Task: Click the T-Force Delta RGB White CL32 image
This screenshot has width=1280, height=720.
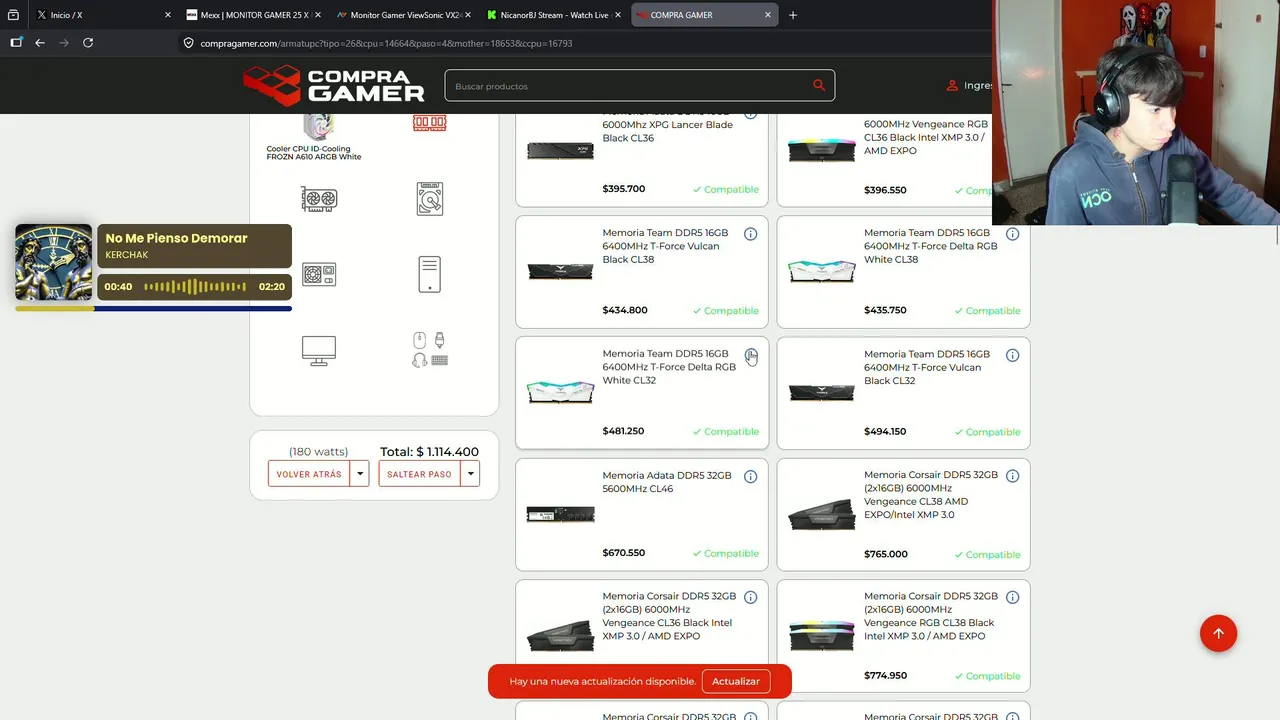Action: [x=560, y=393]
